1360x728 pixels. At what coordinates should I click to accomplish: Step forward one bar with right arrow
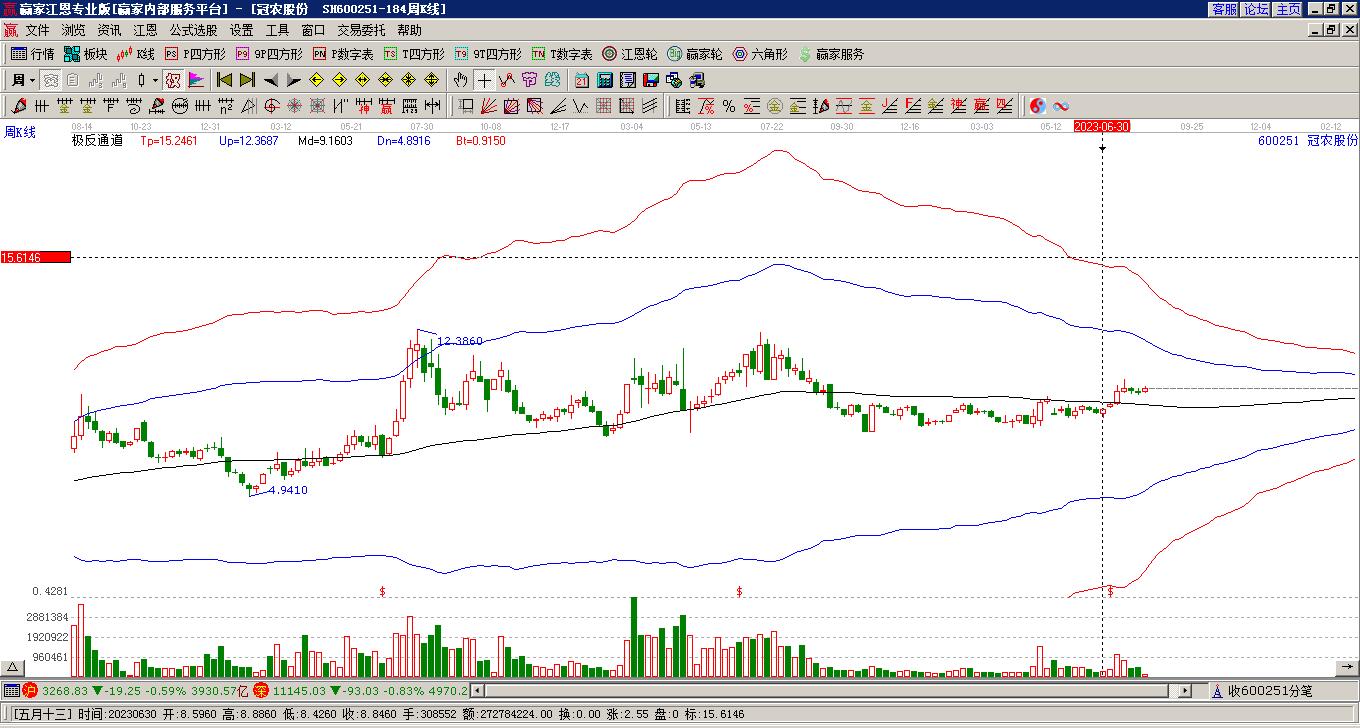pyautogui.click(x=293, y=80)
